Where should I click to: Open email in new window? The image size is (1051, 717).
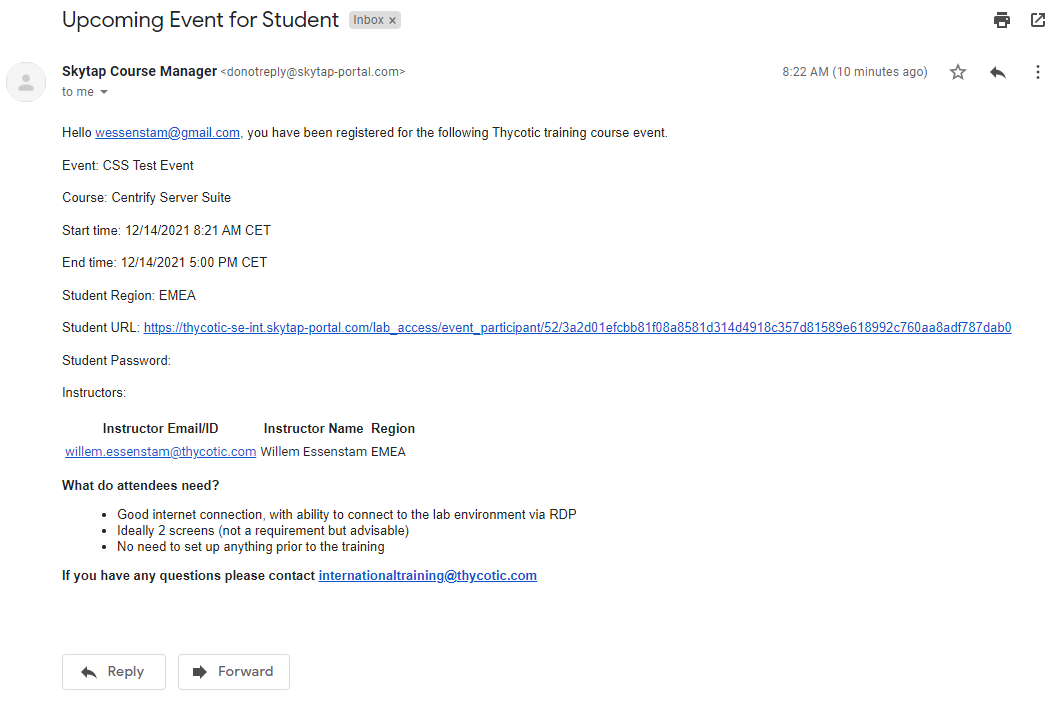[1037, 20]
